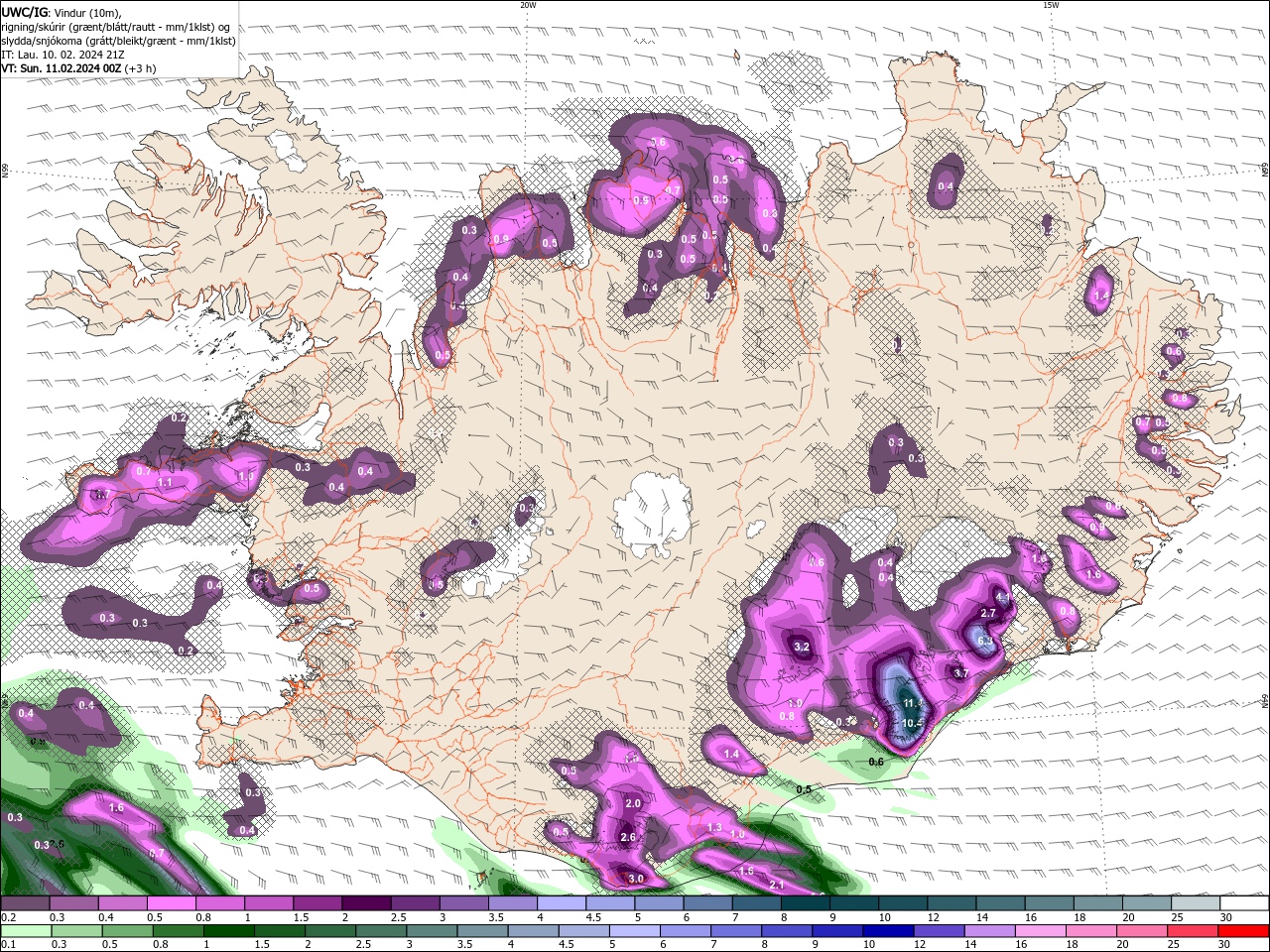Click the "0.2" label in the snow legend
Image resolution: width=1270 pixels, height=952 pixels.
pyautogui.click(x=8, y=917)
